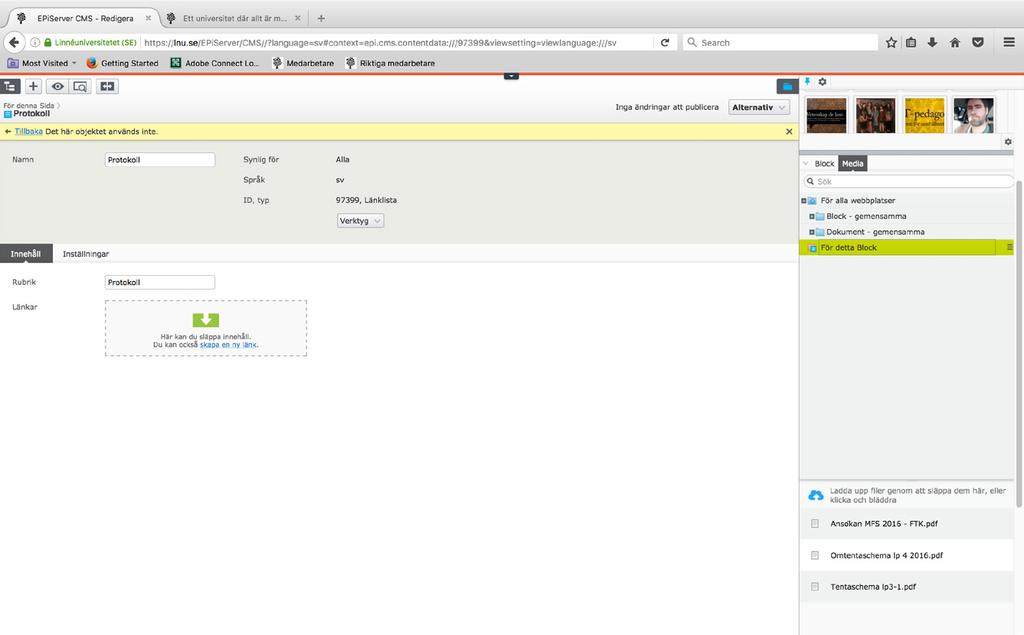The height and width of the screenshot is (635, 1024).
Task: Open a new browser tab
Action: coord(321,18)
